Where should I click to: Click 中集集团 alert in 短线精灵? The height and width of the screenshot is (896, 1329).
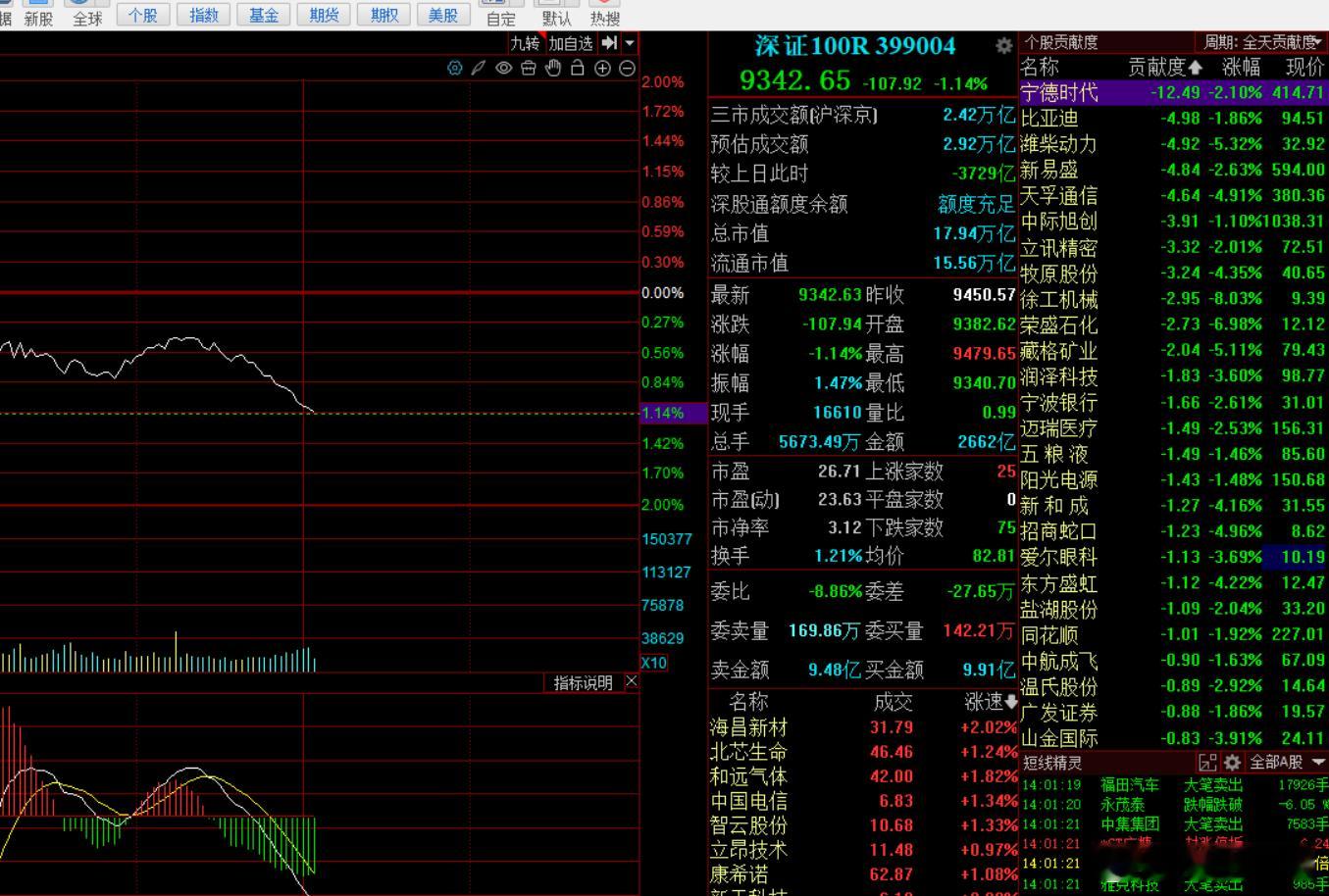click(x=1174, y=824)
